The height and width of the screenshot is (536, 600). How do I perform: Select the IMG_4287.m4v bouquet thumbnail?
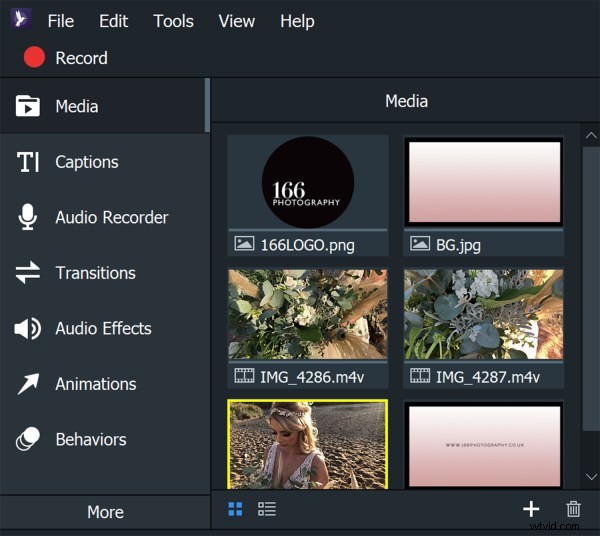[x=484, y=314]
